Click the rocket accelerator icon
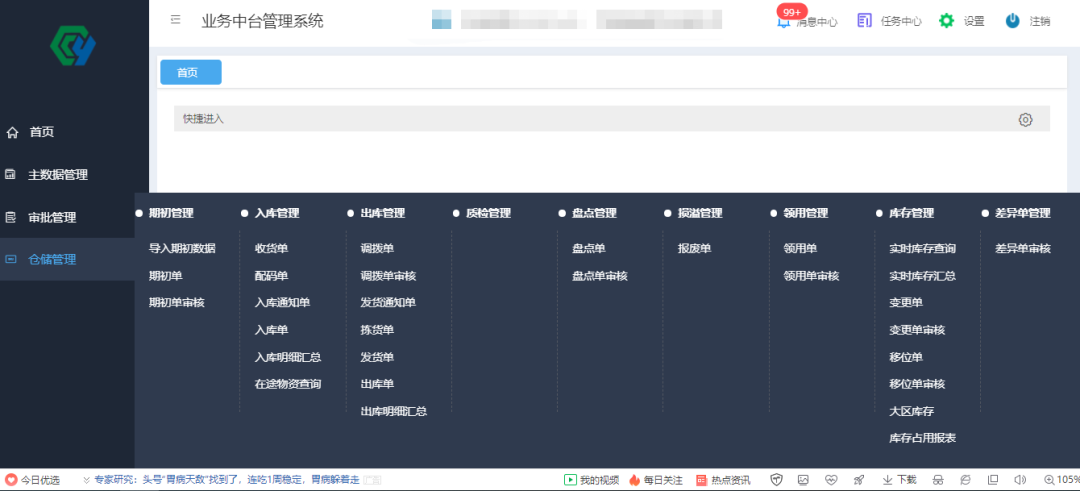1080x491 pixels. click(858, 480)
